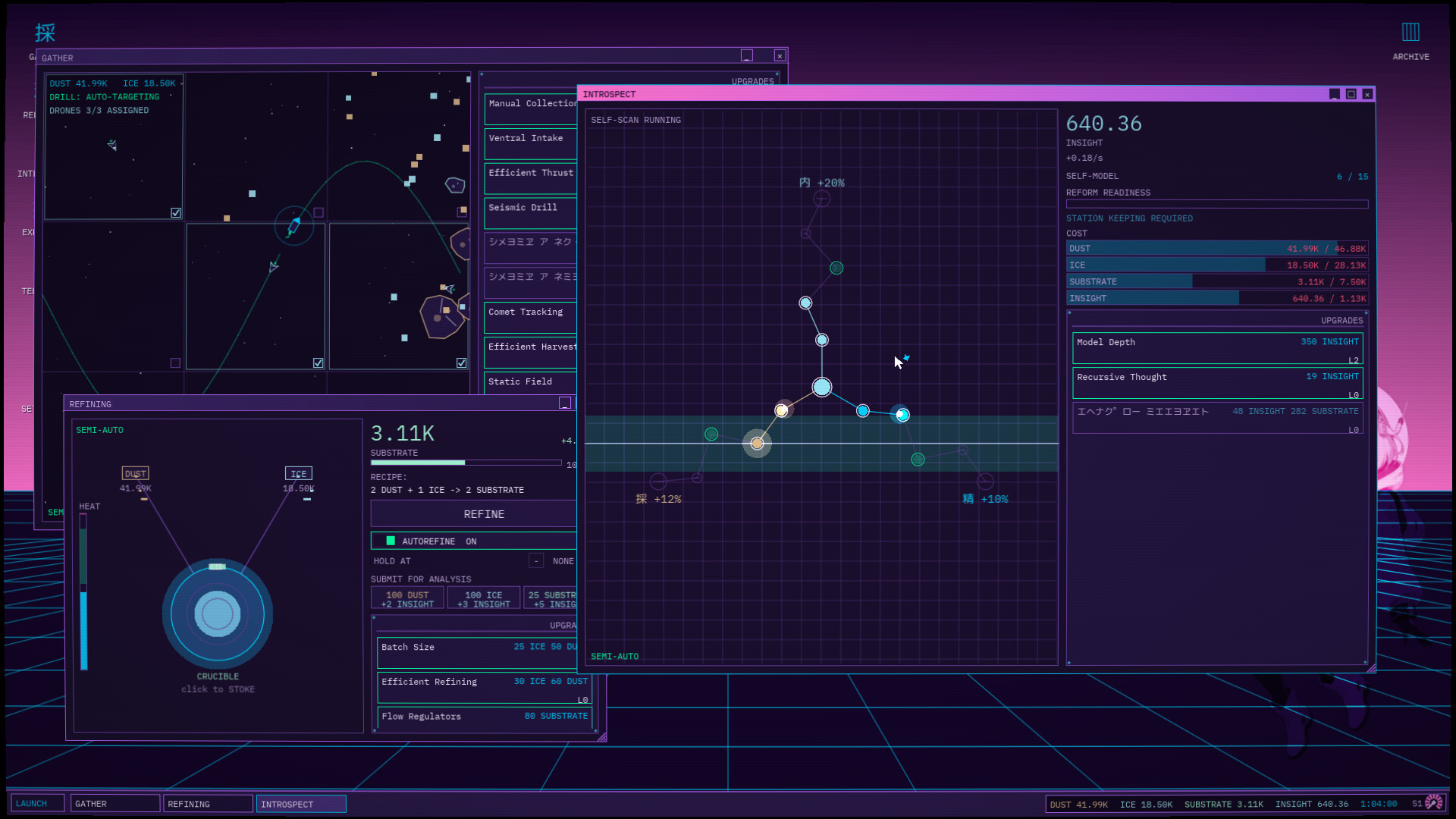Image resolution: width=1456 pixels, height=819 pixels.
Task: Select the cyan node right of the center node
Action: pyautogui.click(x=863, y=411)
